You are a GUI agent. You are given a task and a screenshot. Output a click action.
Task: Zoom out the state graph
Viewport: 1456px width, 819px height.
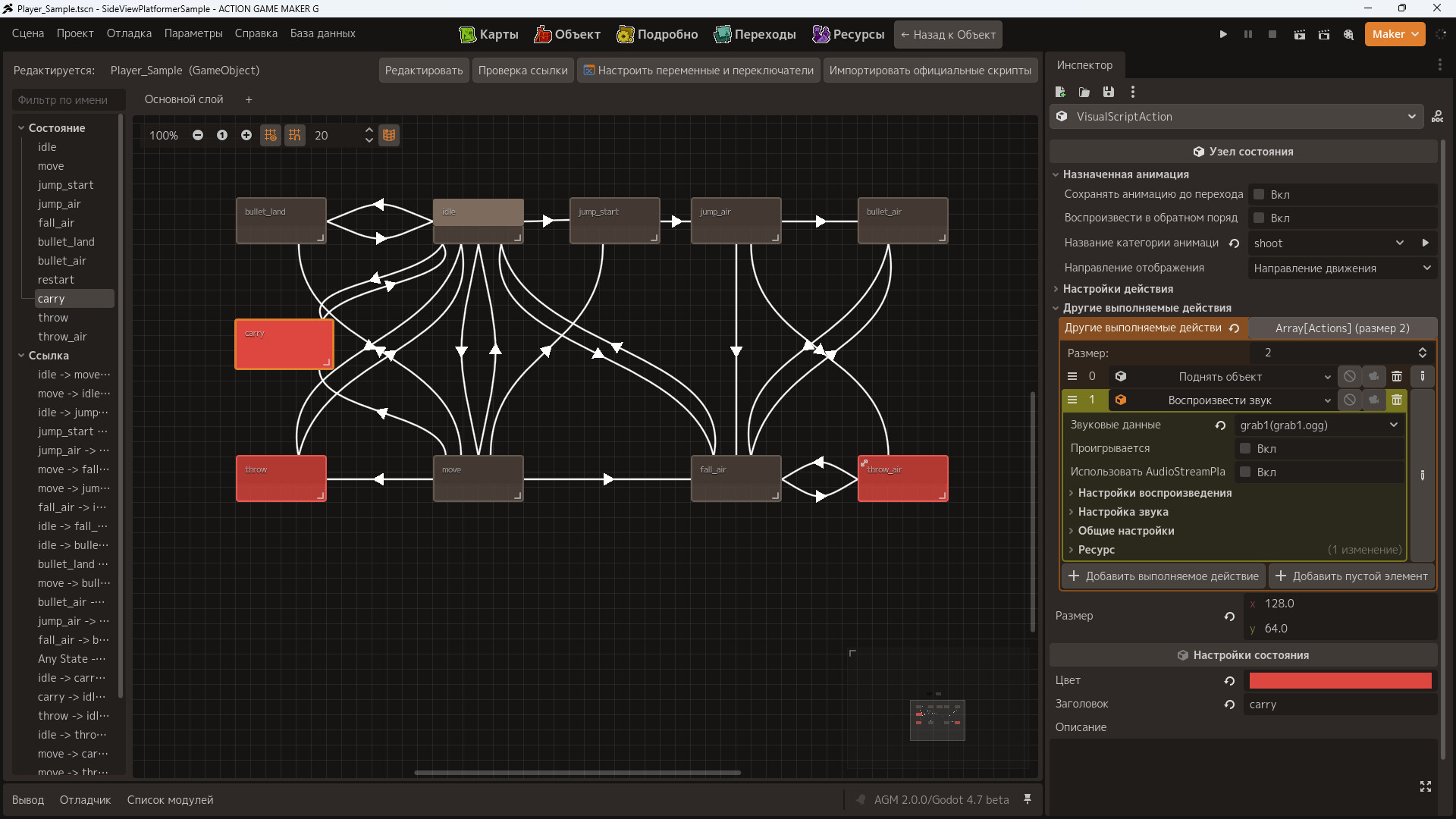198,135
